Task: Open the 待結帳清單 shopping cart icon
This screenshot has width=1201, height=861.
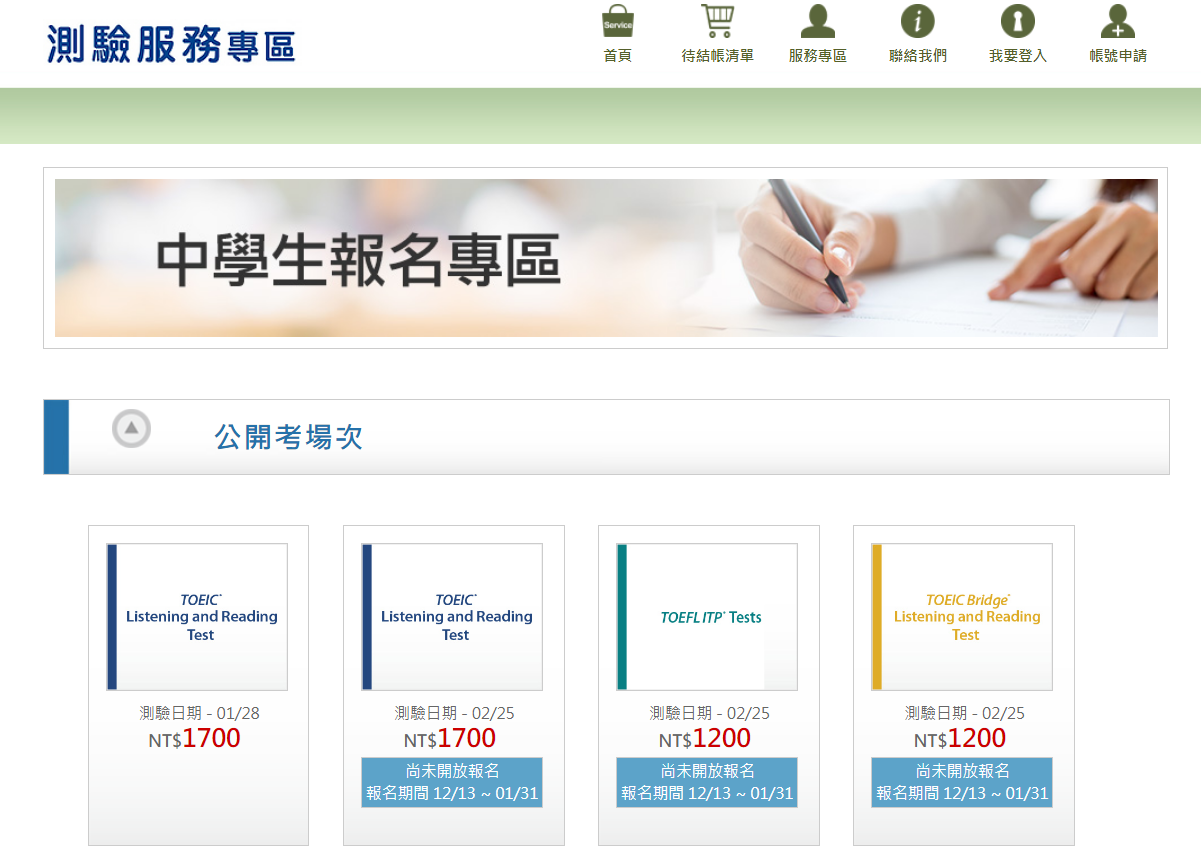Action: click(717, 21)
